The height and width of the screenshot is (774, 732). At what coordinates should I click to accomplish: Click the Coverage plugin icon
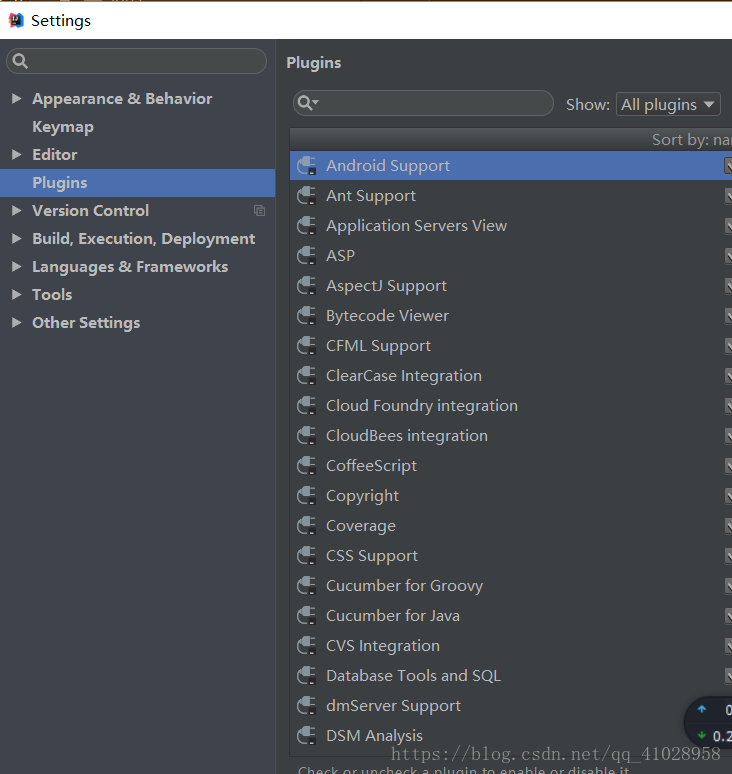(307, 526)
